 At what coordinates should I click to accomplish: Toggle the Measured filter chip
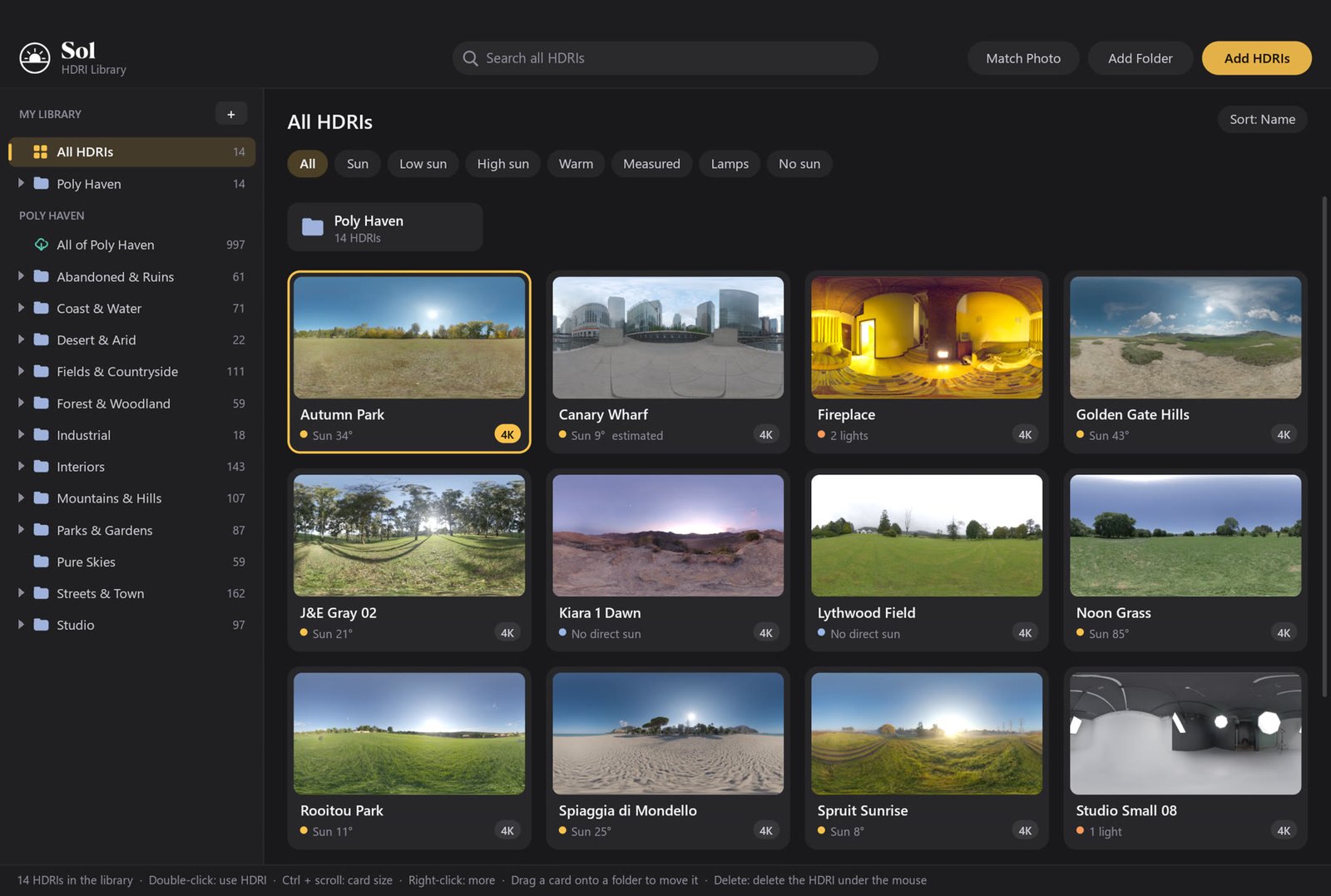coord(651,164)
